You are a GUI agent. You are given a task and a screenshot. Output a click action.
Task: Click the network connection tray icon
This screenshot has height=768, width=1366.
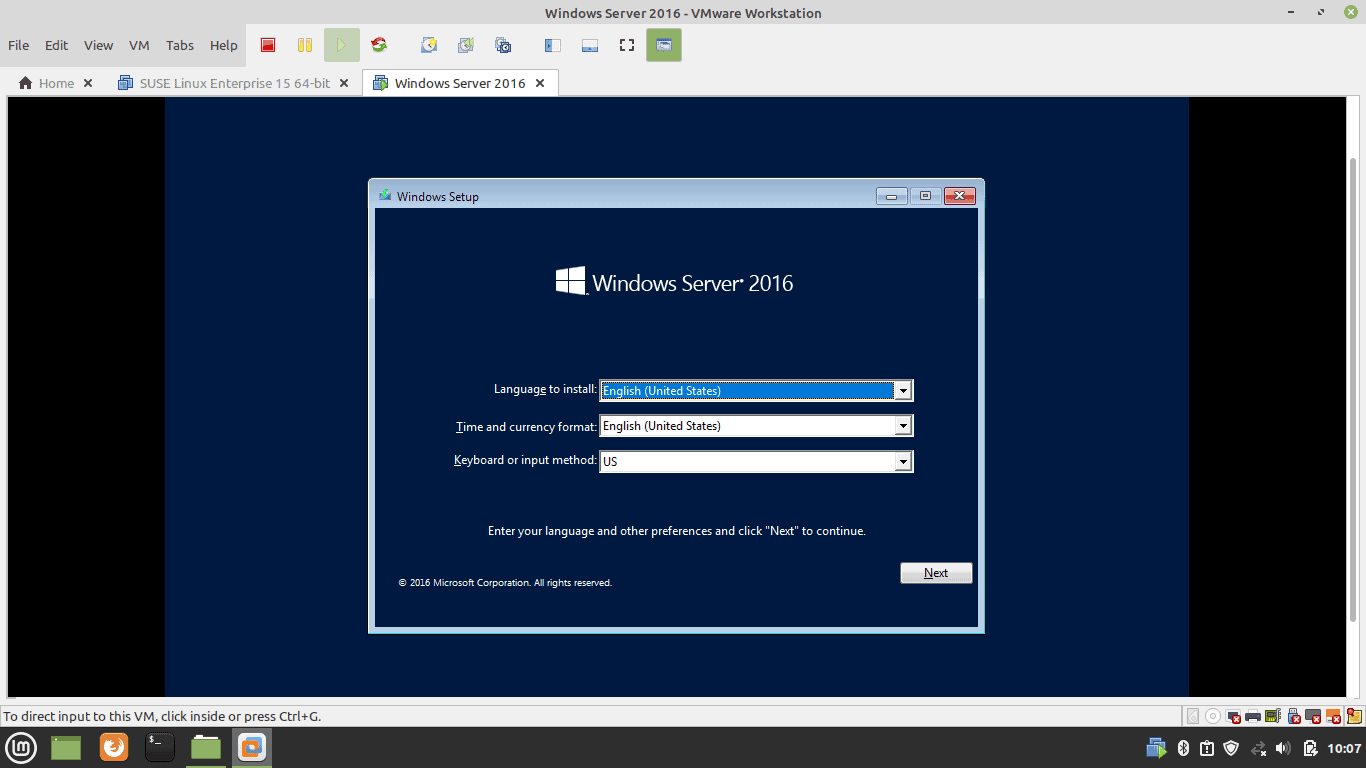[x=1259, y=748]
